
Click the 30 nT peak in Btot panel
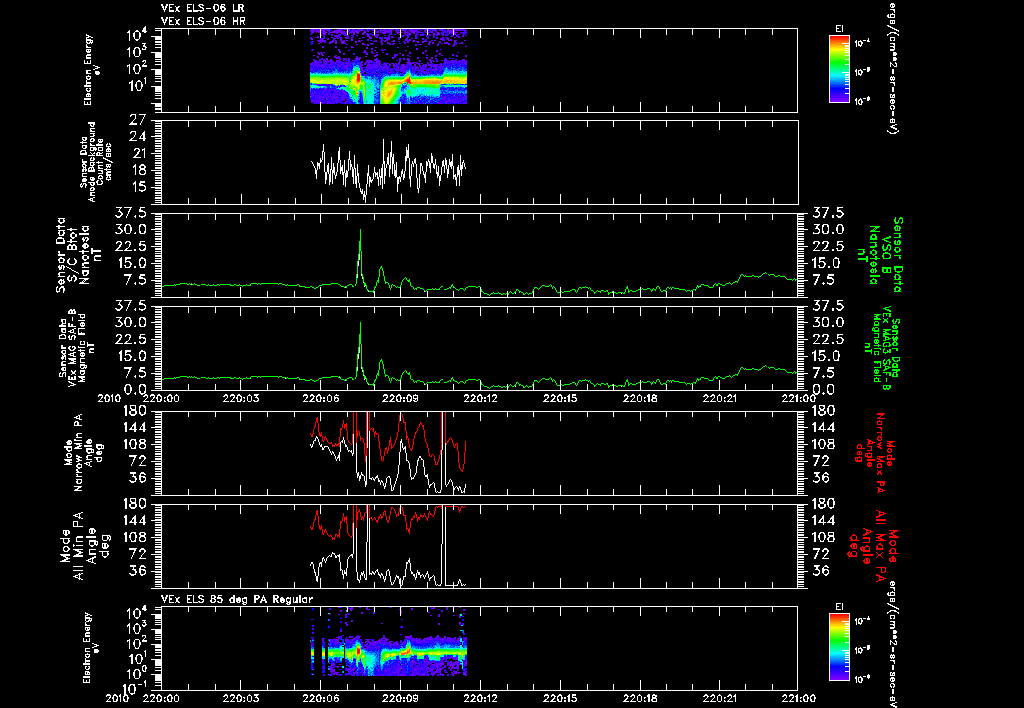[x=360, y=230]
